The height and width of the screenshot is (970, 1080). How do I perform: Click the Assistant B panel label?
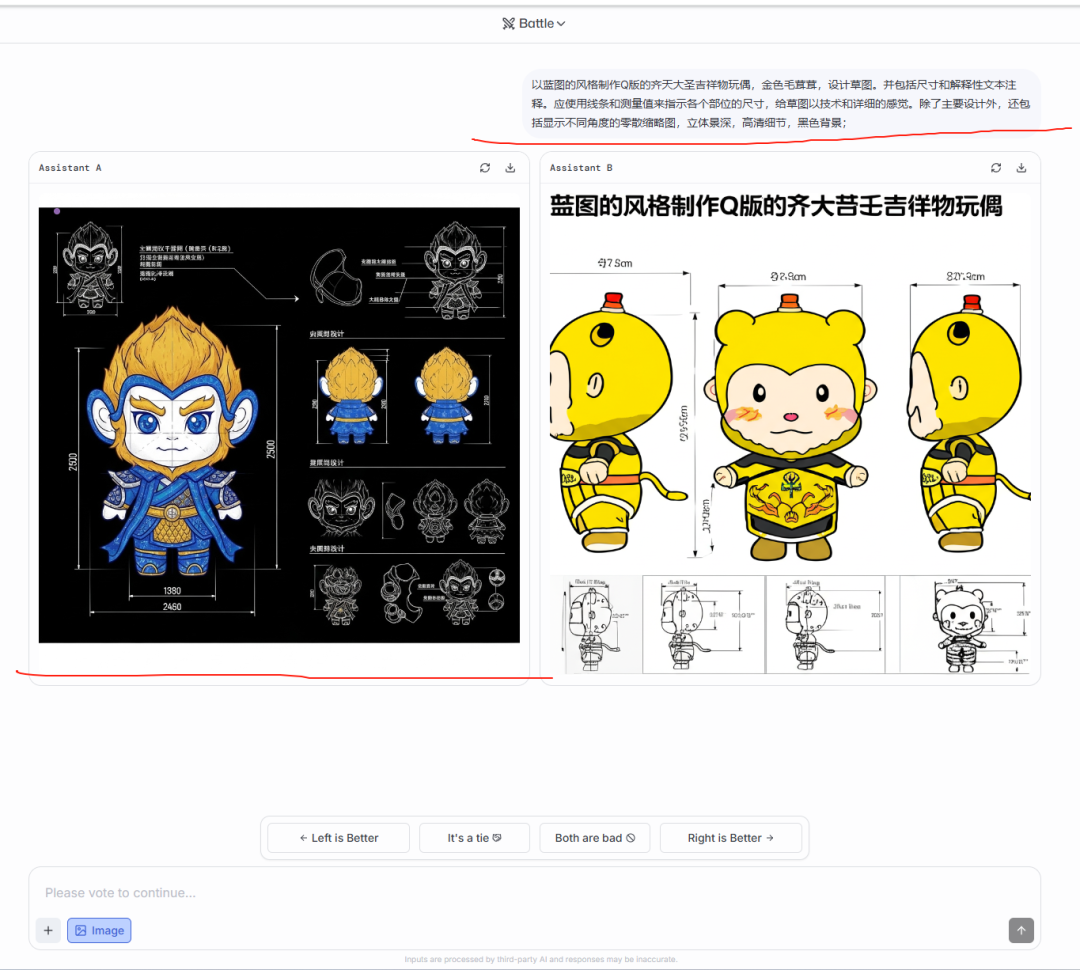tap(581, 168)
